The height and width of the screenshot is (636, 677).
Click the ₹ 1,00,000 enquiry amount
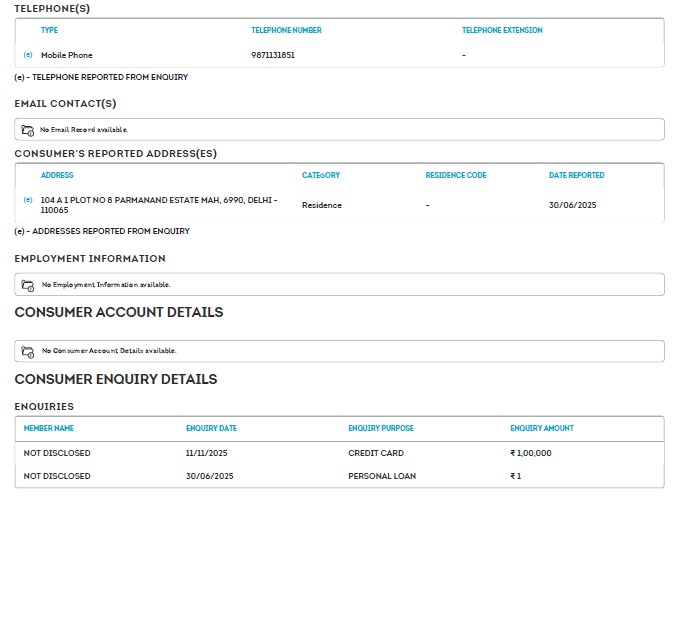click(x=531, y=453)
